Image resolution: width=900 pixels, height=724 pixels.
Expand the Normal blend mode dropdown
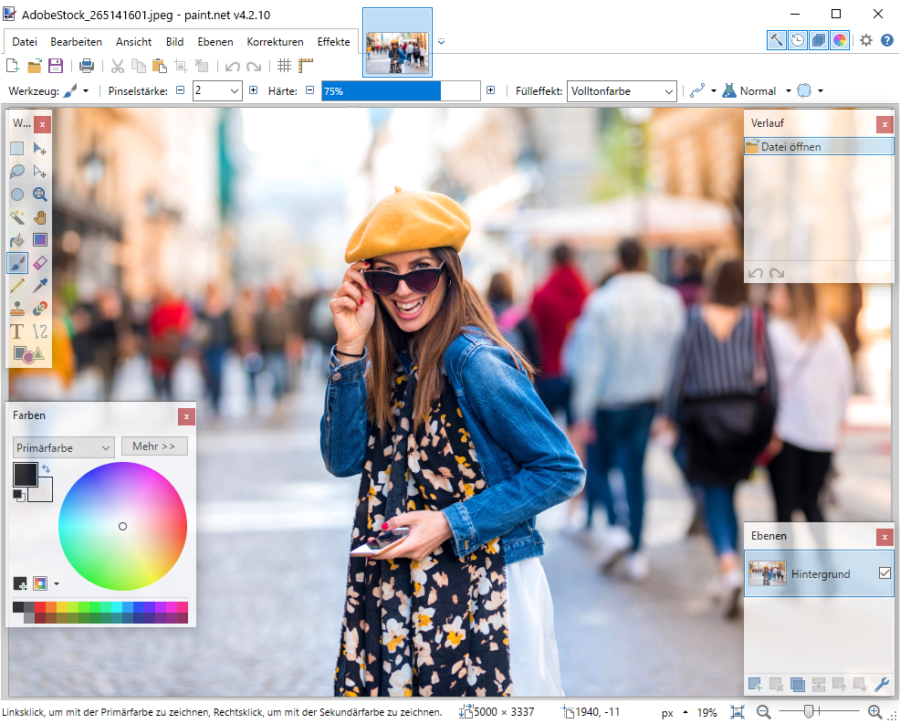(x=786, y=90)
